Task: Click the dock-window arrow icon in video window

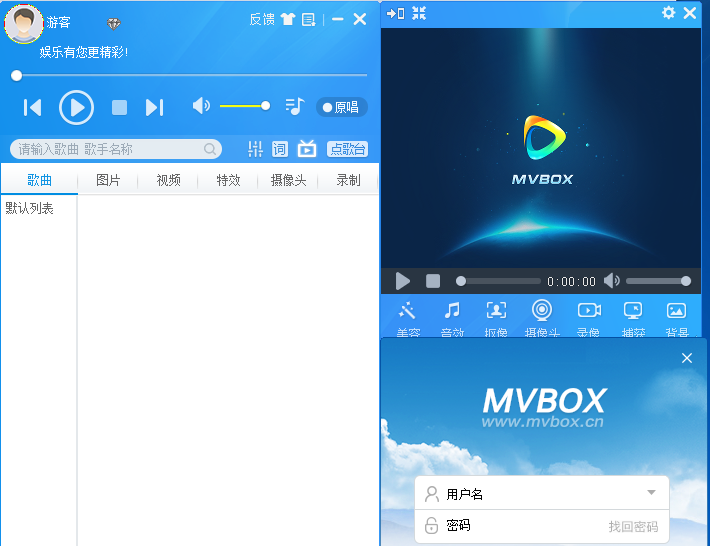Action: 395,13
